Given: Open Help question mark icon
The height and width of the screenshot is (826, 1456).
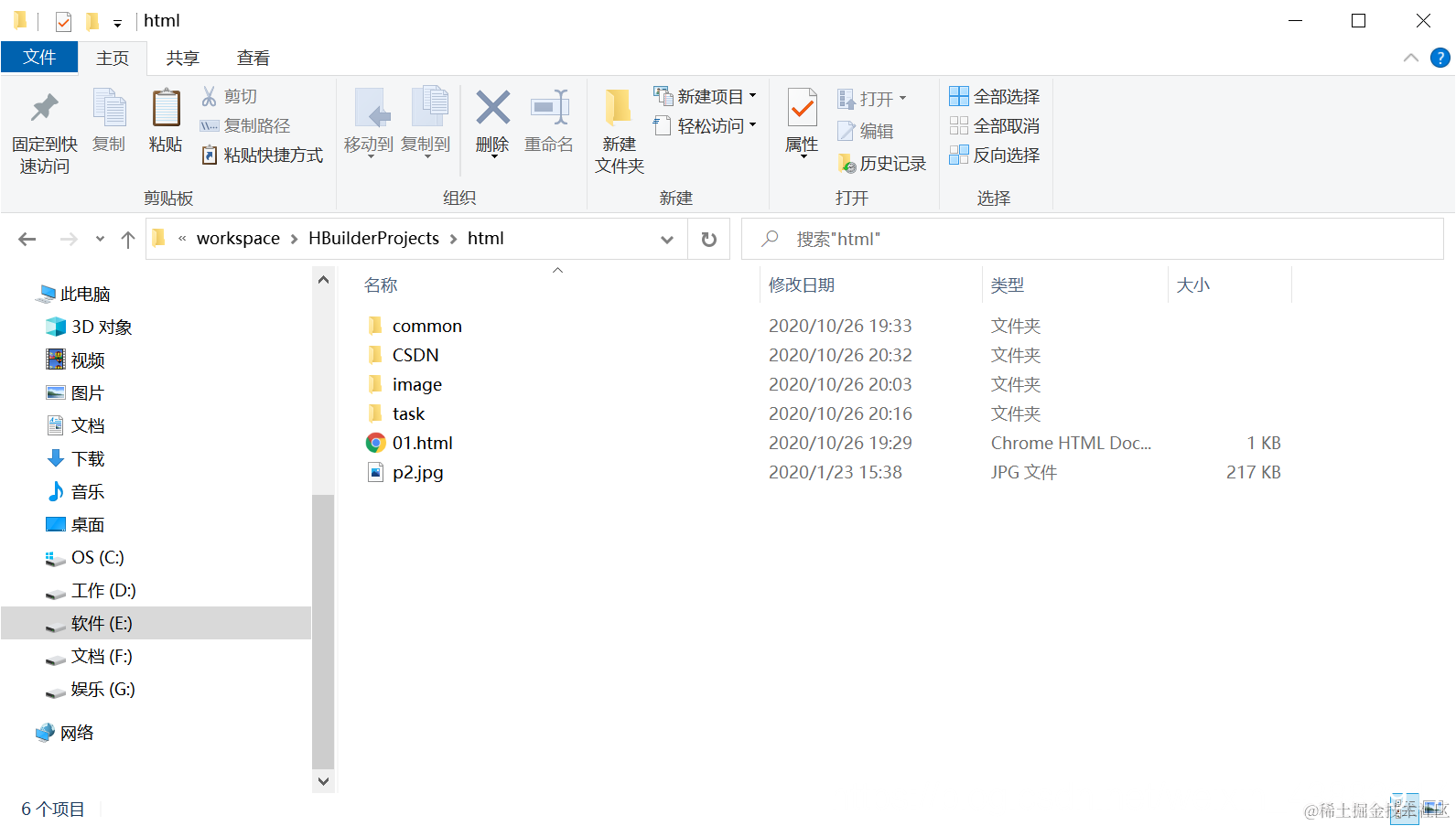Looking at the screenshot, I should click(x=1440, y=58).
